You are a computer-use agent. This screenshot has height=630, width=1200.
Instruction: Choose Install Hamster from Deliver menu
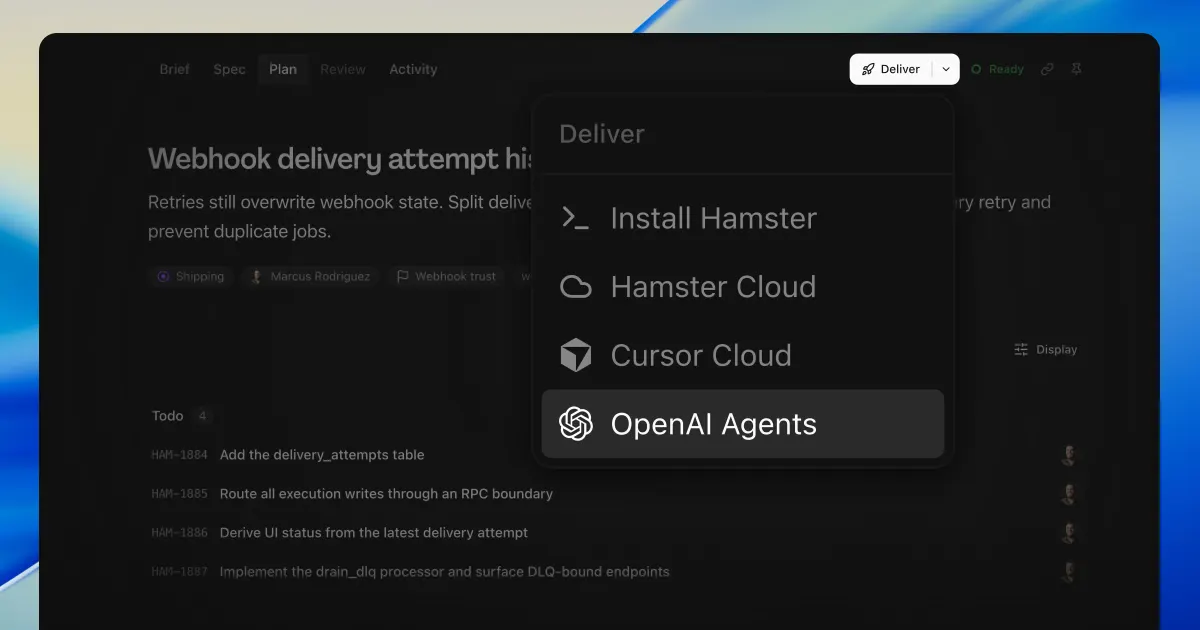pyautogui.click(x=742, y=218)
